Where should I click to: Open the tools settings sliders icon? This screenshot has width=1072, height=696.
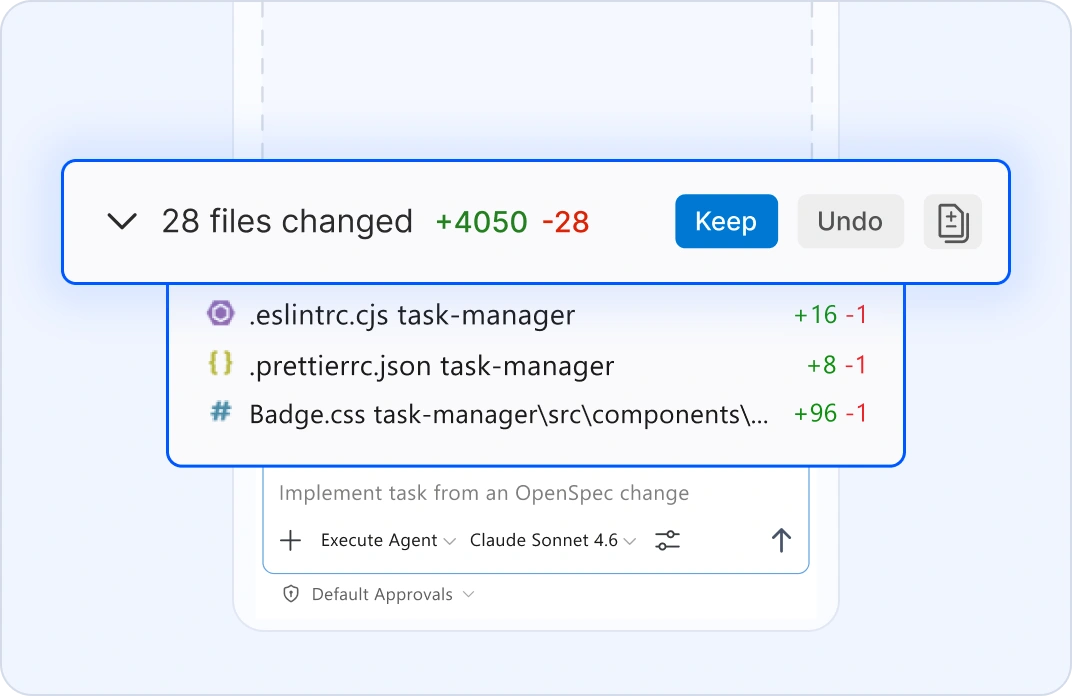point(667,540)
